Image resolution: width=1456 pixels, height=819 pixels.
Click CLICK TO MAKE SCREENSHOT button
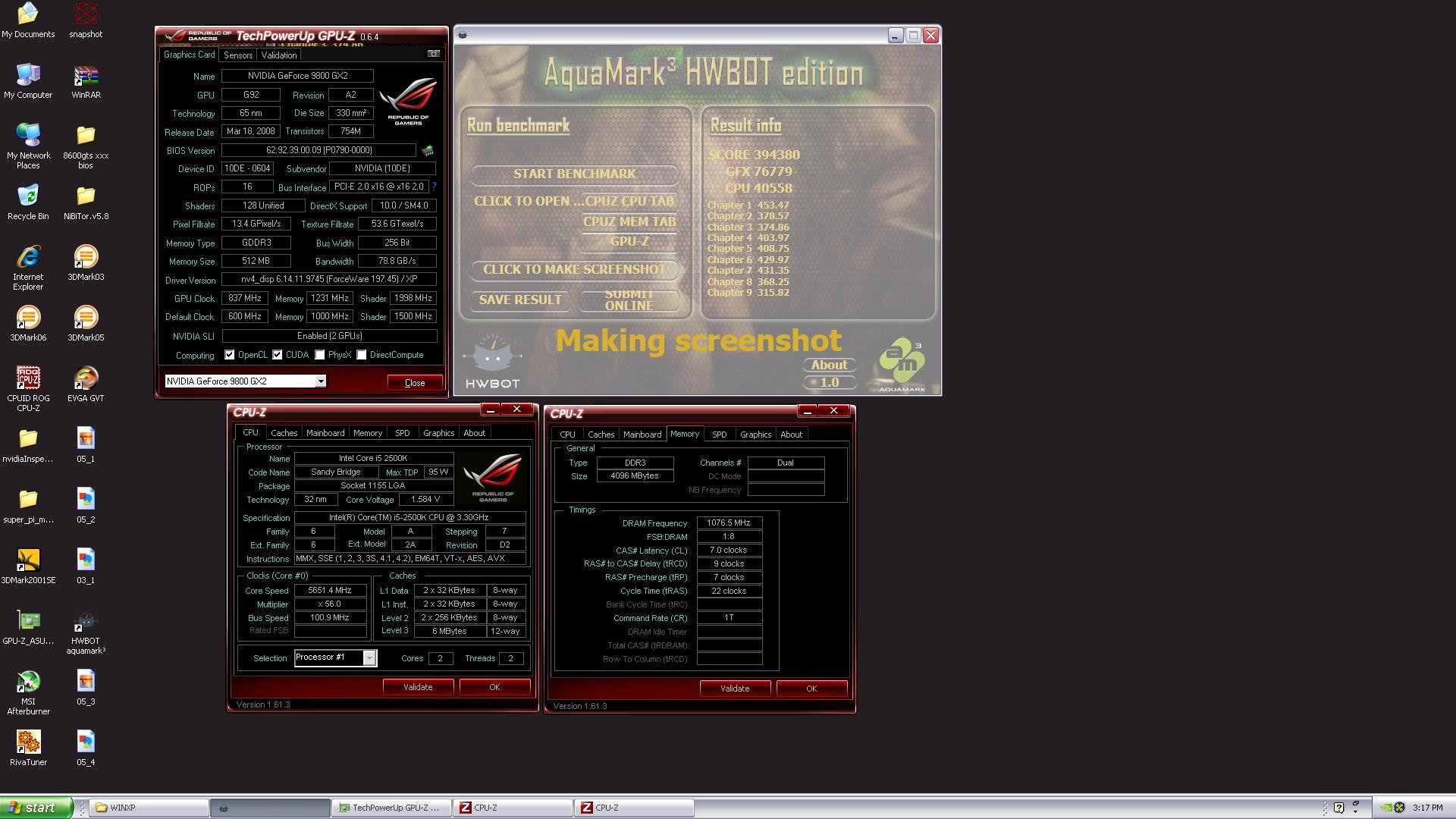click(x=575, y=269)
